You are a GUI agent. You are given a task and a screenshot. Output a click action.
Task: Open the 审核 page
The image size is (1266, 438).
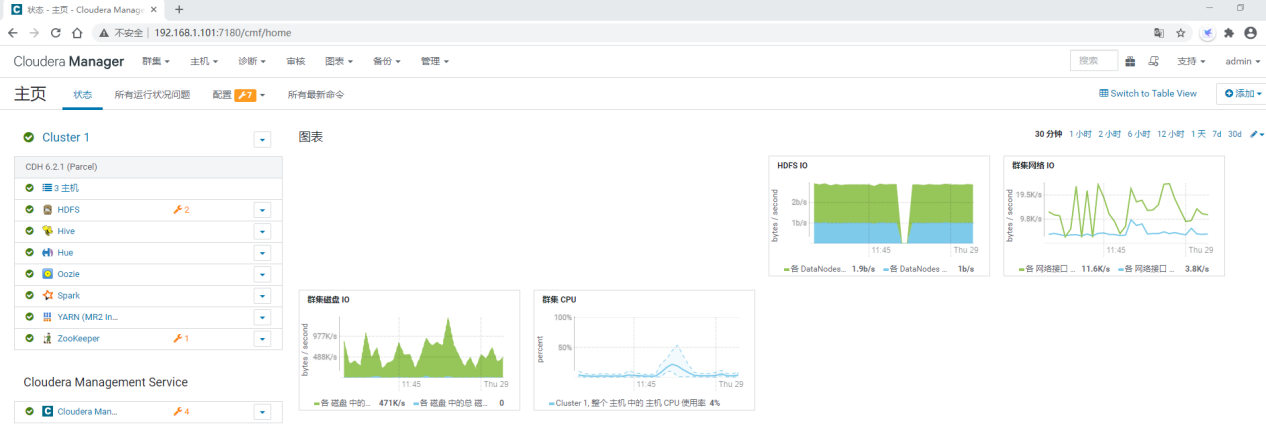(x=296, y=61)
